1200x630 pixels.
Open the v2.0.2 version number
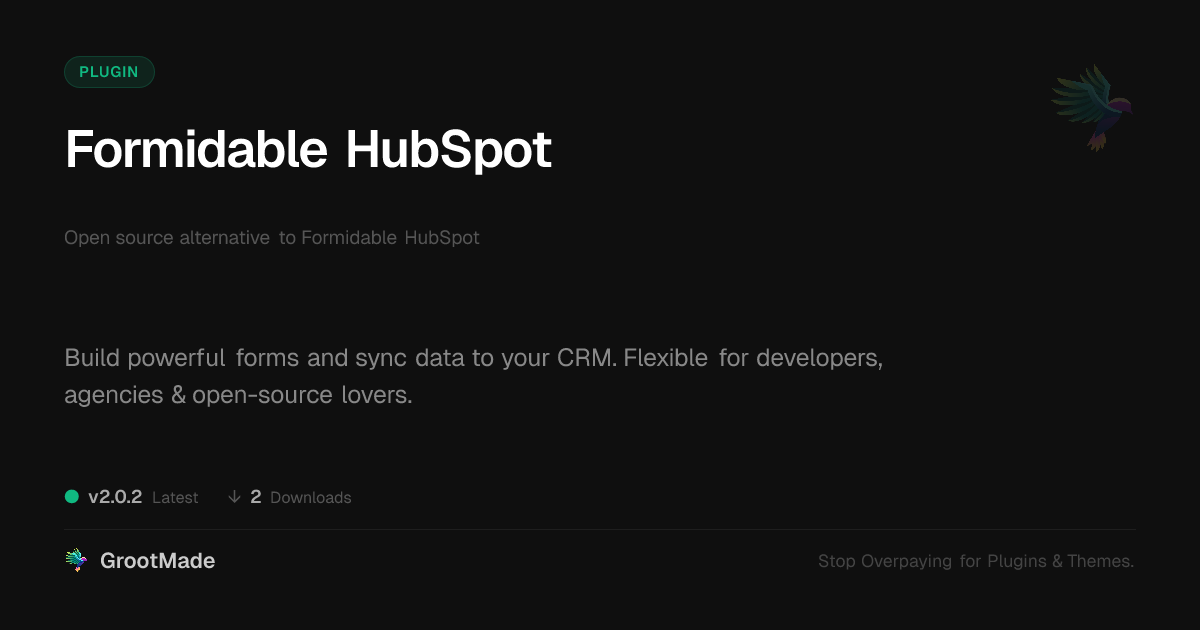tap(115, 497)
